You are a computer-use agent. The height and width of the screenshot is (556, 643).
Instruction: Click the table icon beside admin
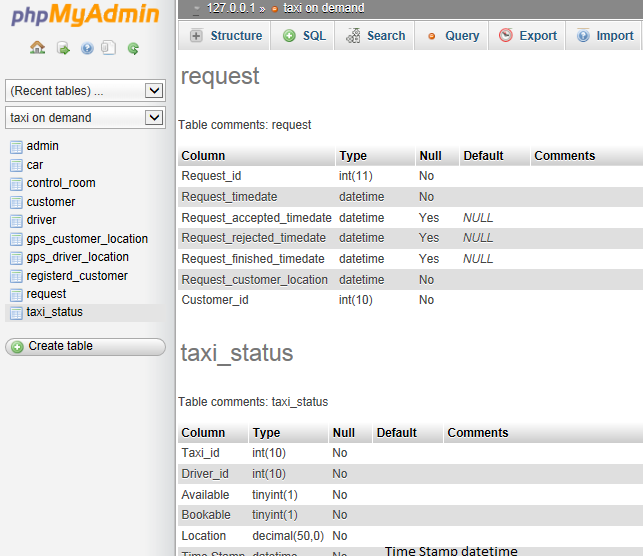[16, 147]
